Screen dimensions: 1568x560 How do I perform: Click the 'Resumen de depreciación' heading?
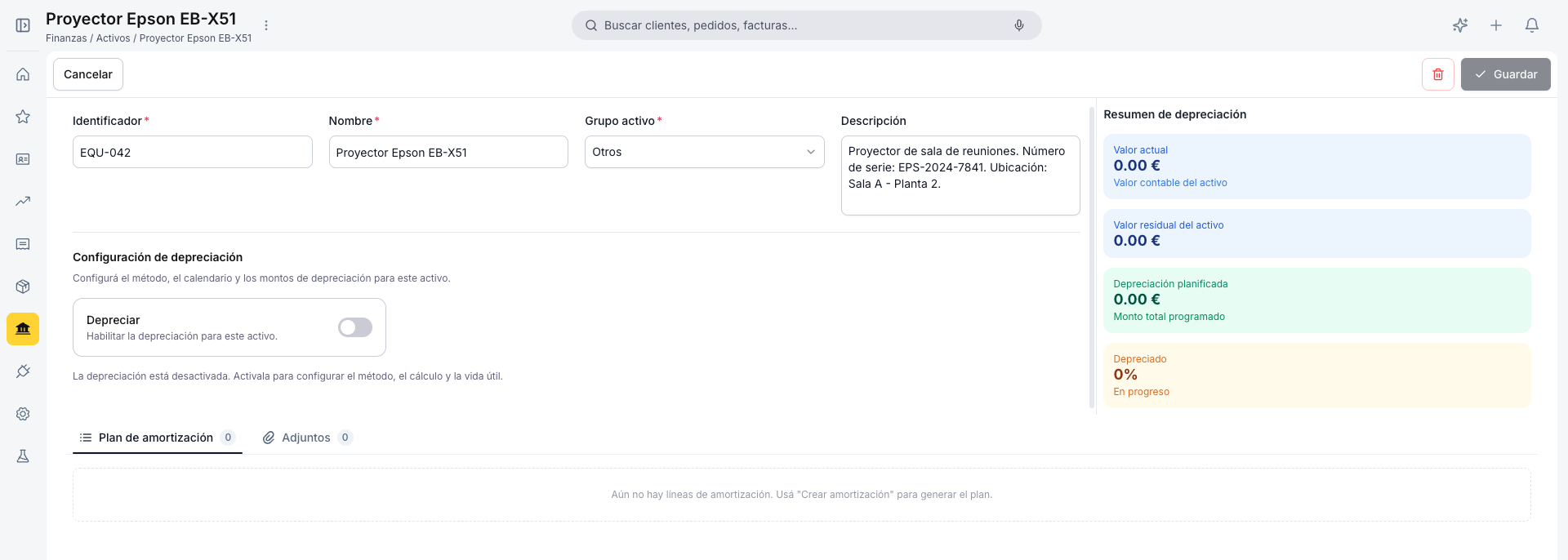click(1174, 114)
